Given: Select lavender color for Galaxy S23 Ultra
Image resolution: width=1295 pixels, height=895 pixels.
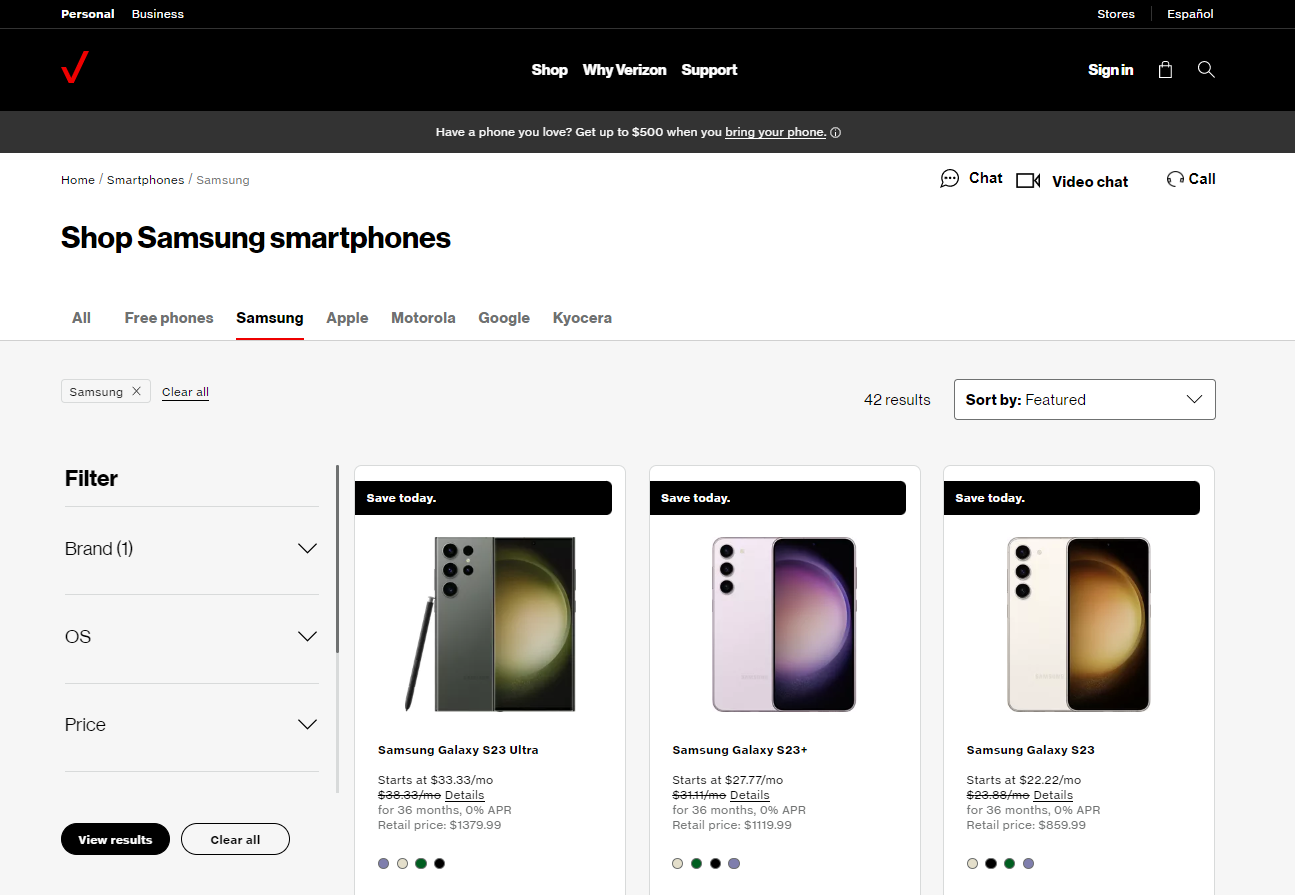Looking at the screenshot, I should (384, 863).
